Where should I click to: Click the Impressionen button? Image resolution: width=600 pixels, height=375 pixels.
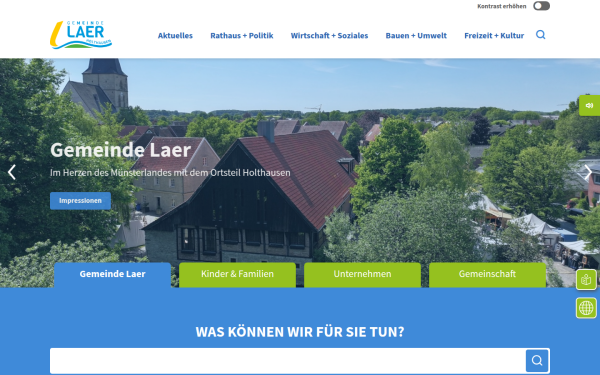[x=80, y=201]
